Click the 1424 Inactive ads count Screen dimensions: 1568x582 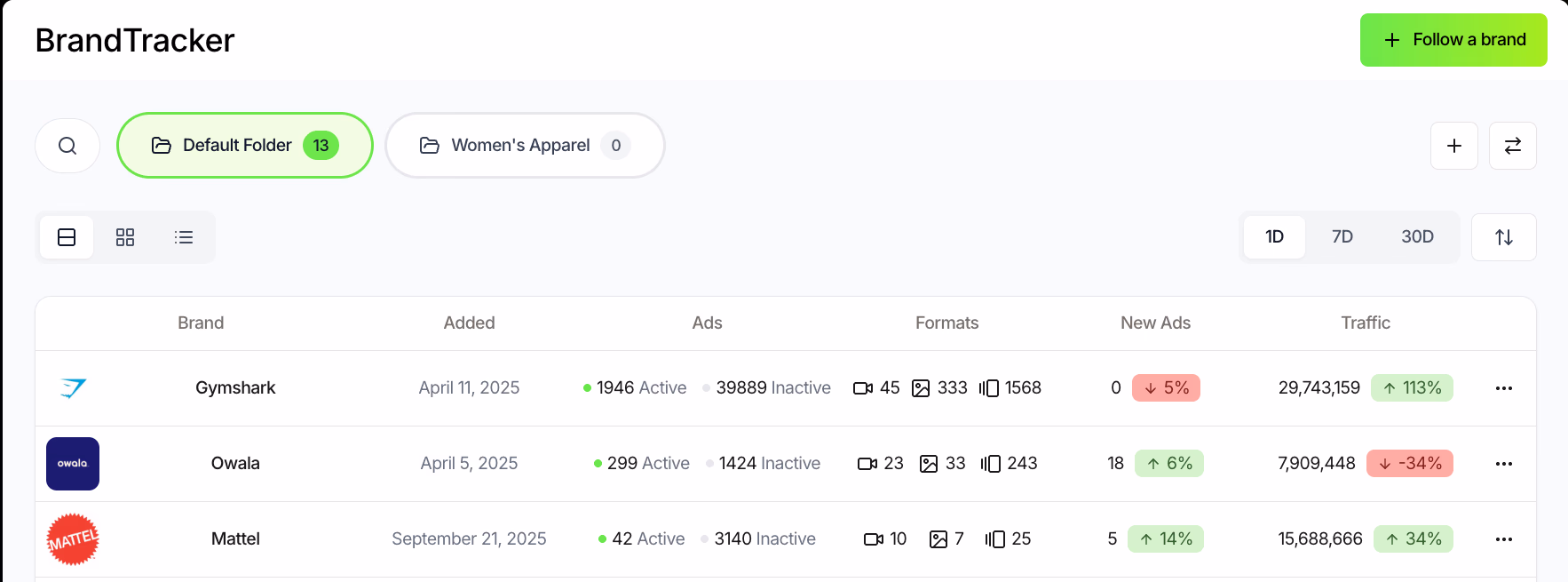pos(764,464)
